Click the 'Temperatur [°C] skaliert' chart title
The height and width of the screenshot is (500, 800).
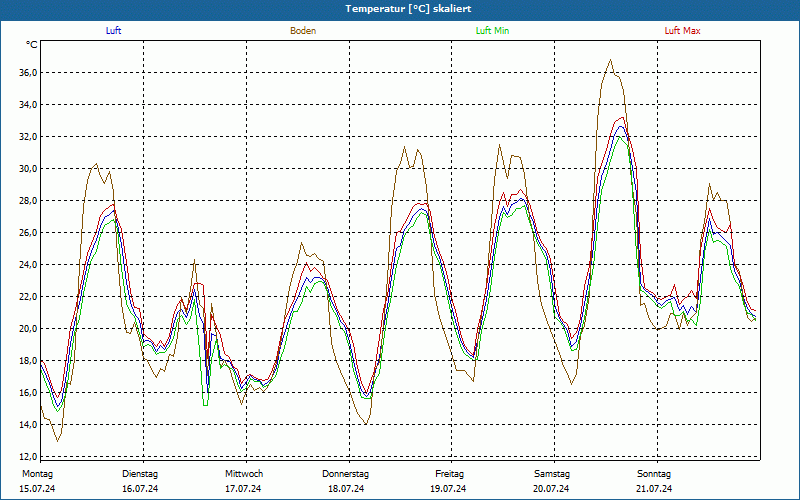408,9
